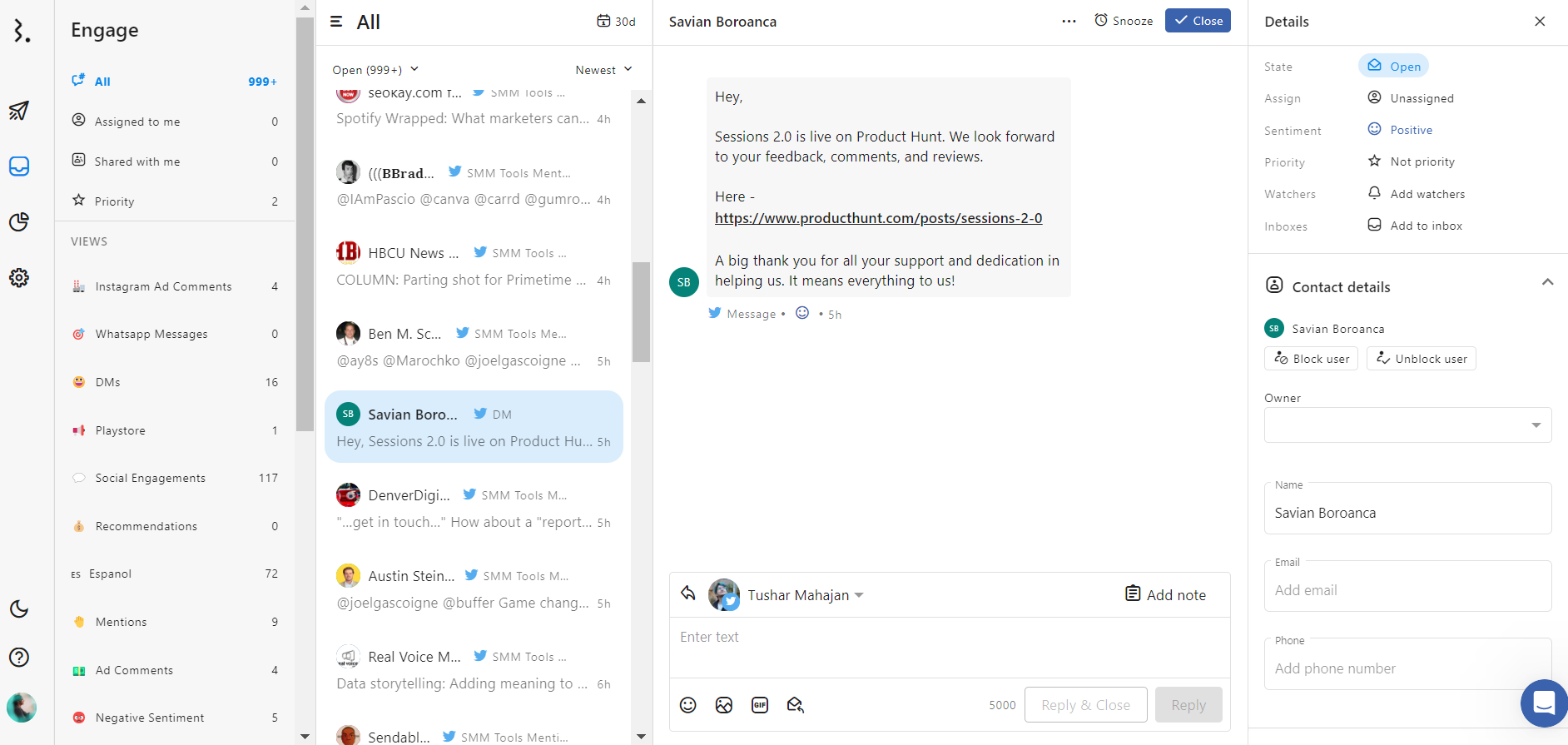This screenshot has width=1568, height=745.
Task: Click the image attachment icon
Action: coord(724,705)
